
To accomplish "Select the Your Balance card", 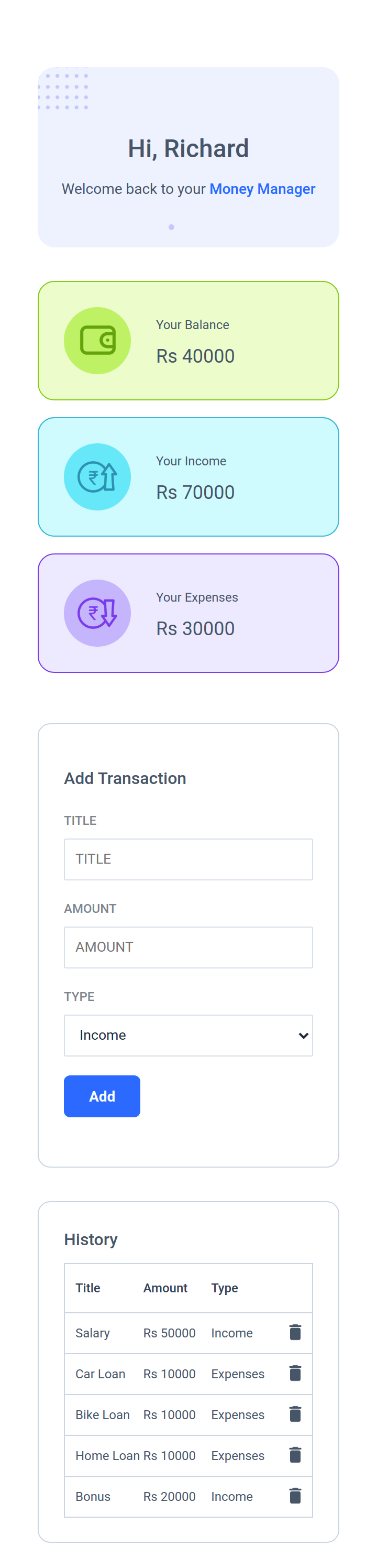I will [x=188, y=341].
